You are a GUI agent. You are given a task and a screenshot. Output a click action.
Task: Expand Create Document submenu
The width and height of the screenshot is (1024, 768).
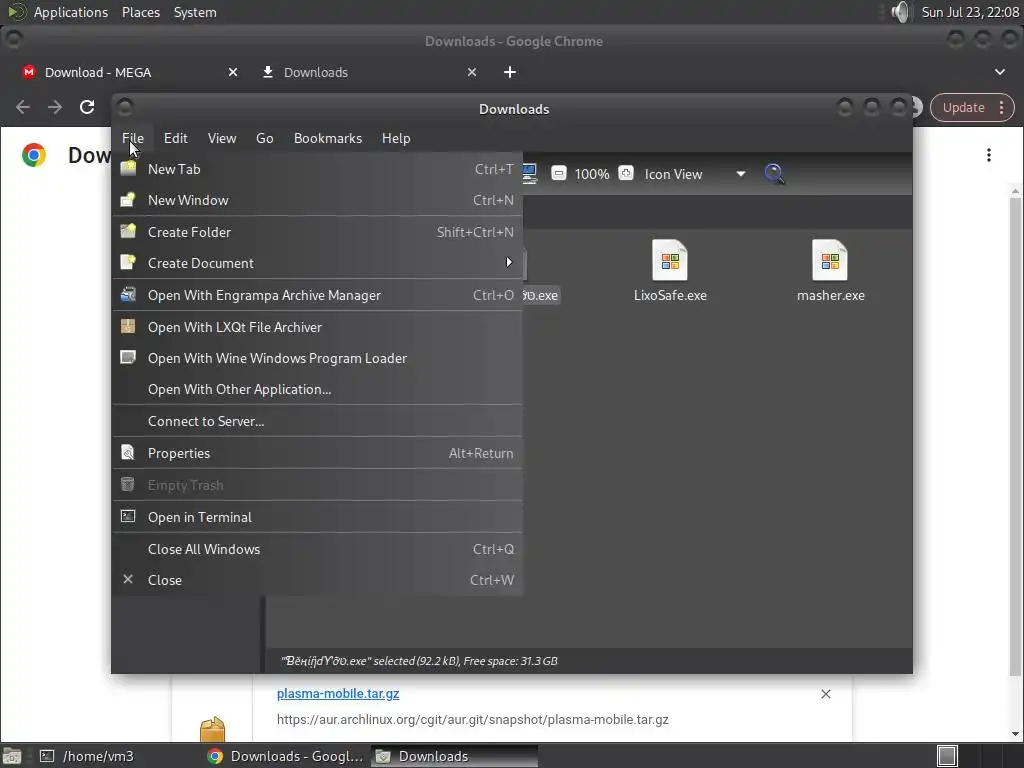click(x=317, y=263)
